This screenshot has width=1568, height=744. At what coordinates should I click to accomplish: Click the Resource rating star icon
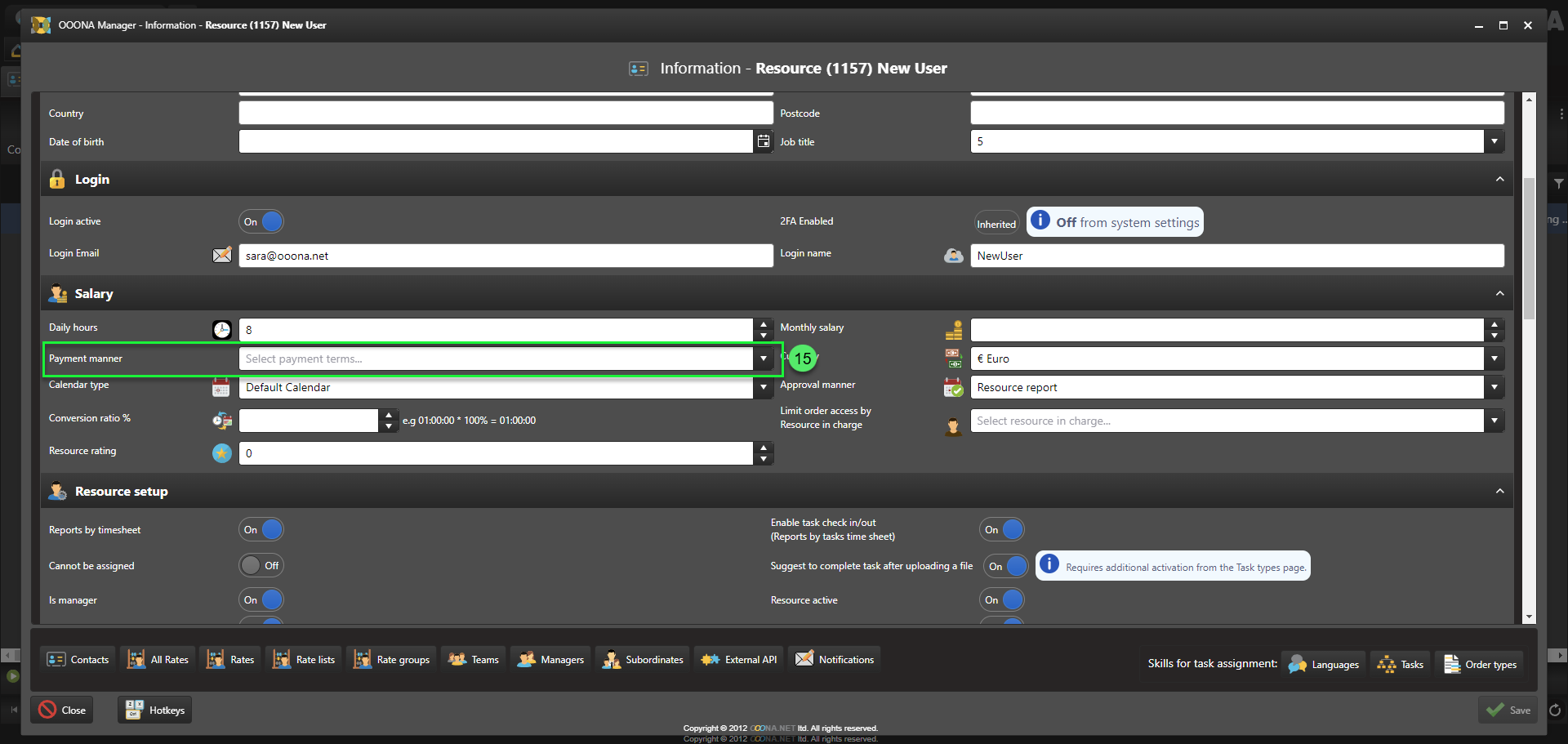coord(222,453)
